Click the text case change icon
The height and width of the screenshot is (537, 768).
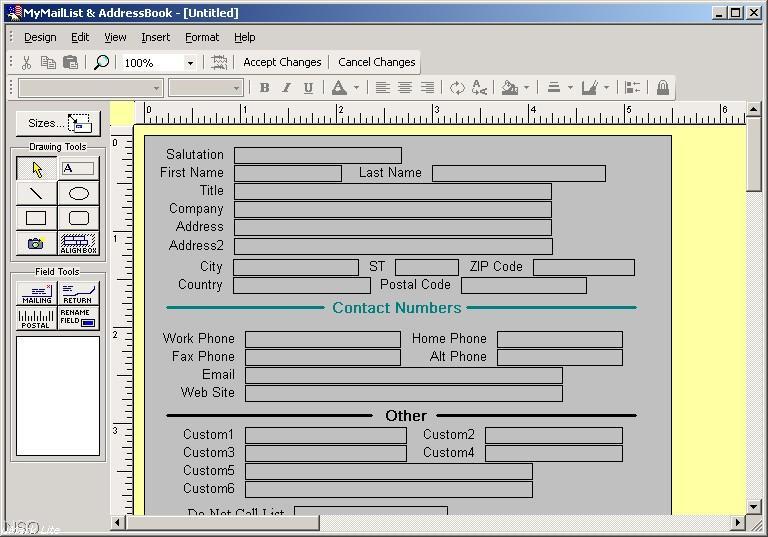point(479,88)
